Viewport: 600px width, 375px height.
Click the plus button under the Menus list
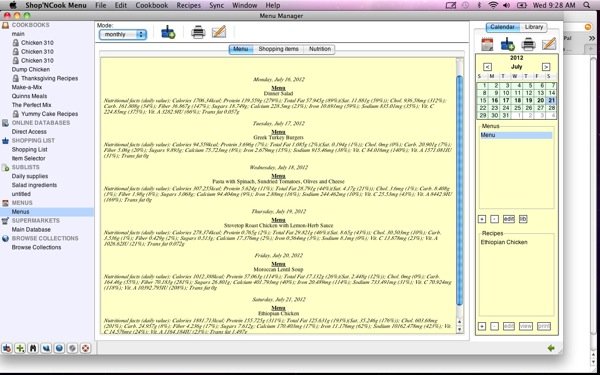482,219
